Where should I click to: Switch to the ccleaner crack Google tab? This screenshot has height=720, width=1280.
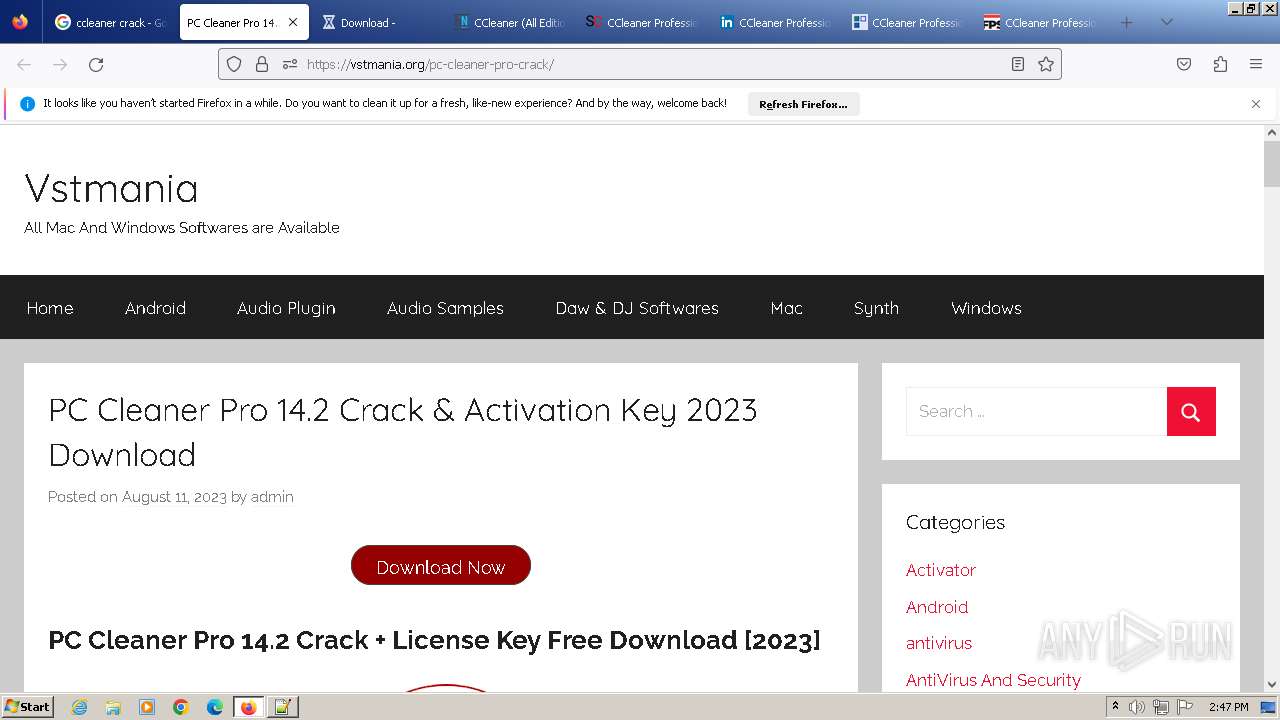[x=110, y=22]
